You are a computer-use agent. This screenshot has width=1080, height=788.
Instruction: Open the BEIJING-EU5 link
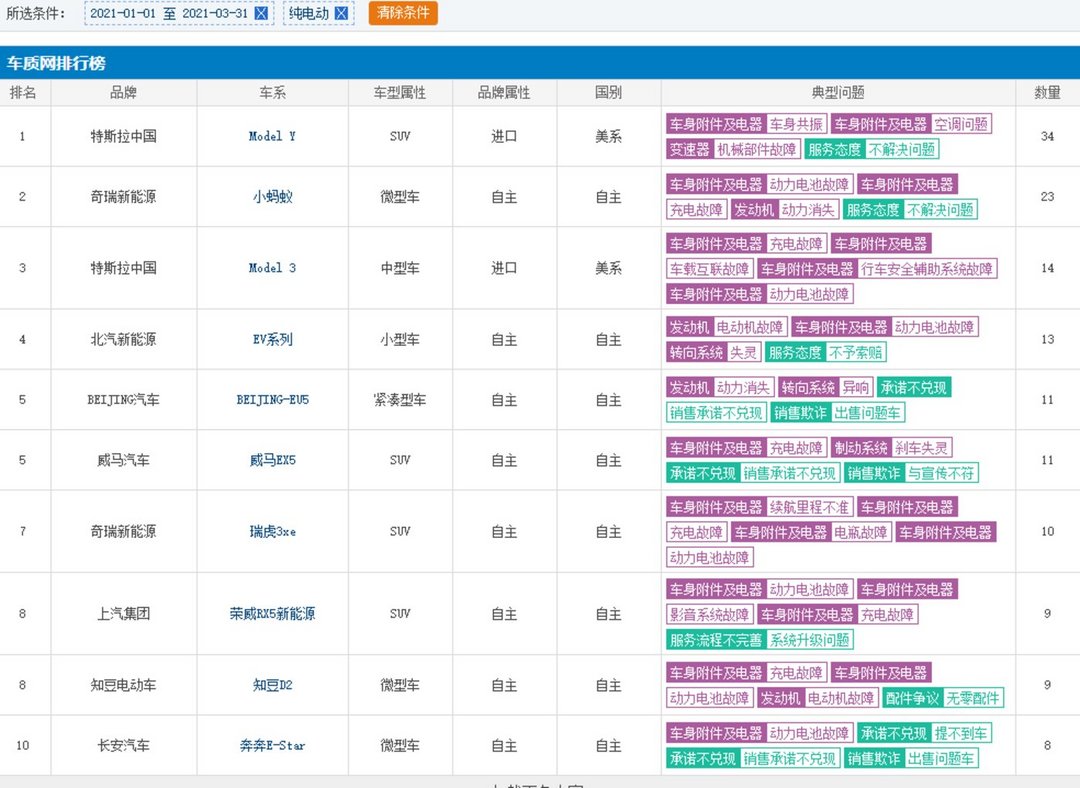pos(272,400)
